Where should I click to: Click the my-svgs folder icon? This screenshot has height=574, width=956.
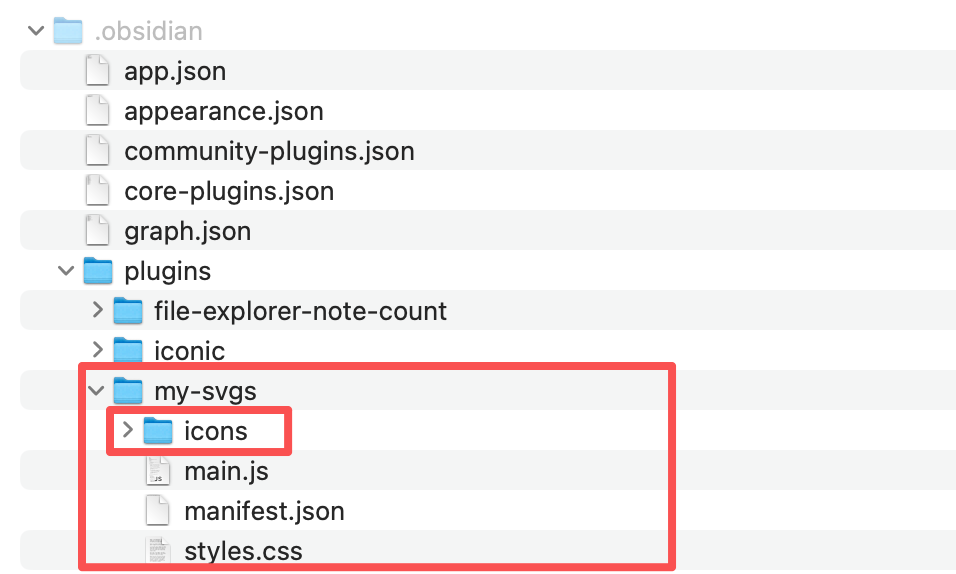(x=127, y=390)
